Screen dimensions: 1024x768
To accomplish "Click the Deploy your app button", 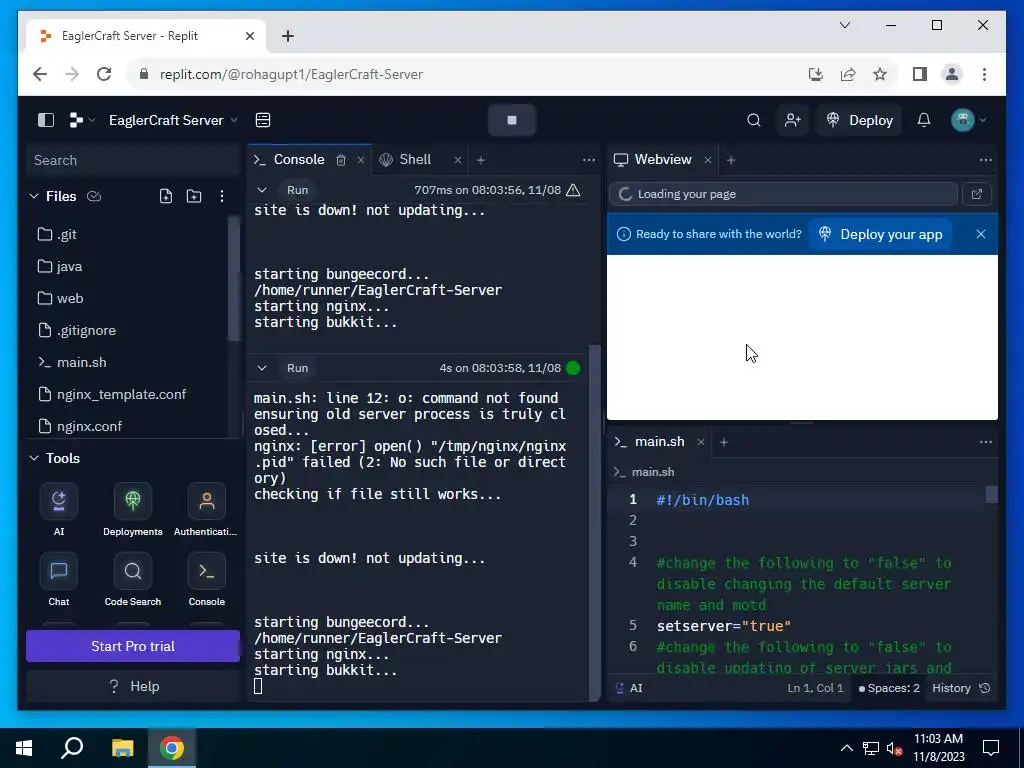I will (880, 234).
